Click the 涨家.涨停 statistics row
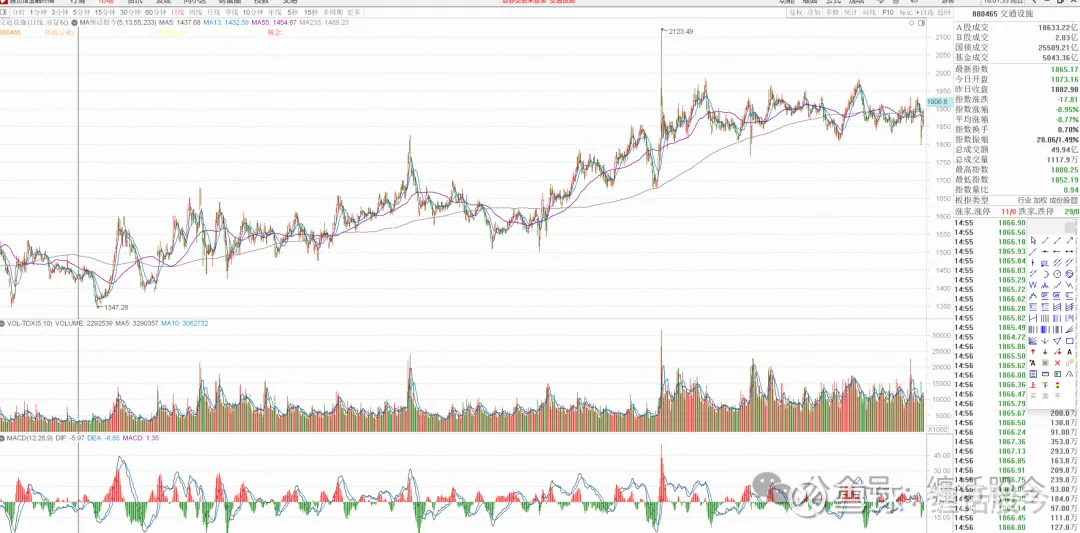 [x=1017, y=211]
